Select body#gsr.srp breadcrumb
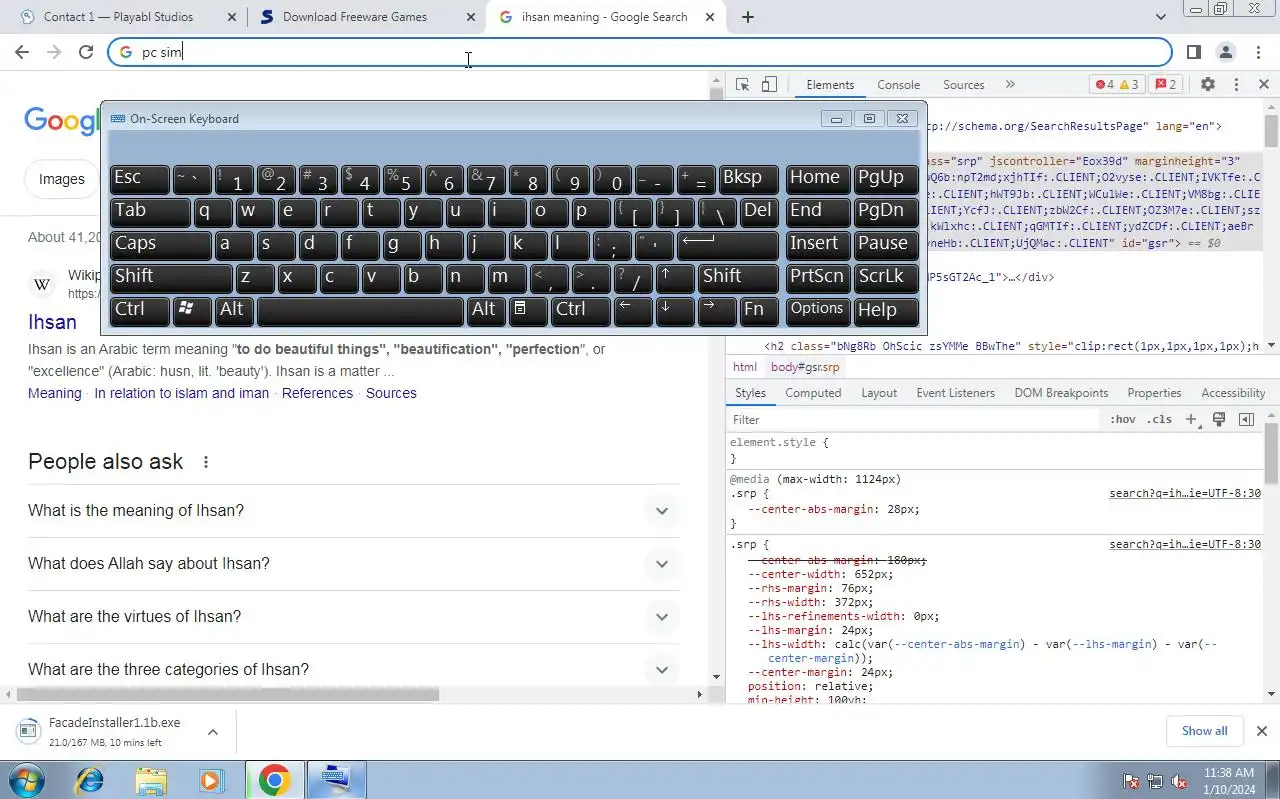This screenshot has height=799, width=1280. tap(805, 367)
